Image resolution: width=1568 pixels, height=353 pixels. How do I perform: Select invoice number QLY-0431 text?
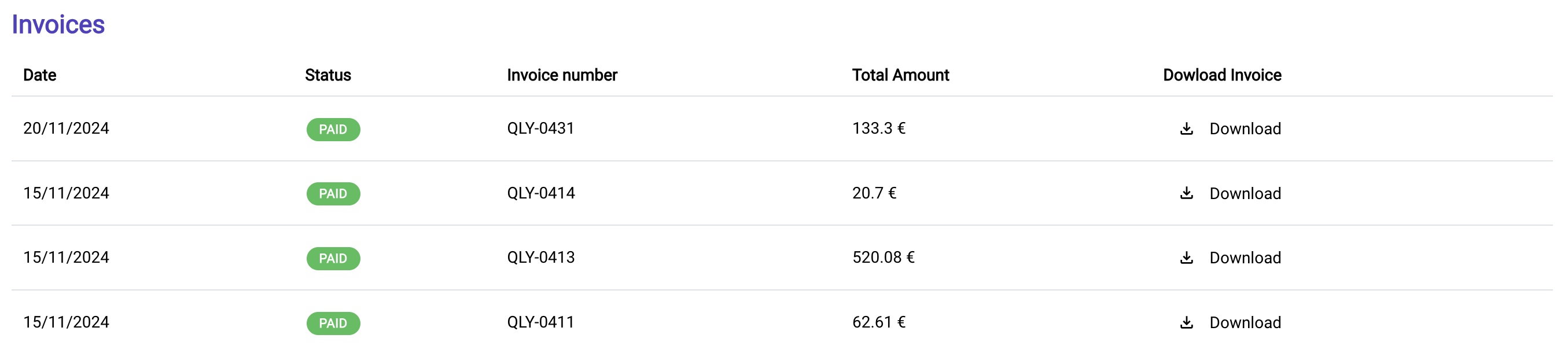pyautogui.click(x=540, y=128)
